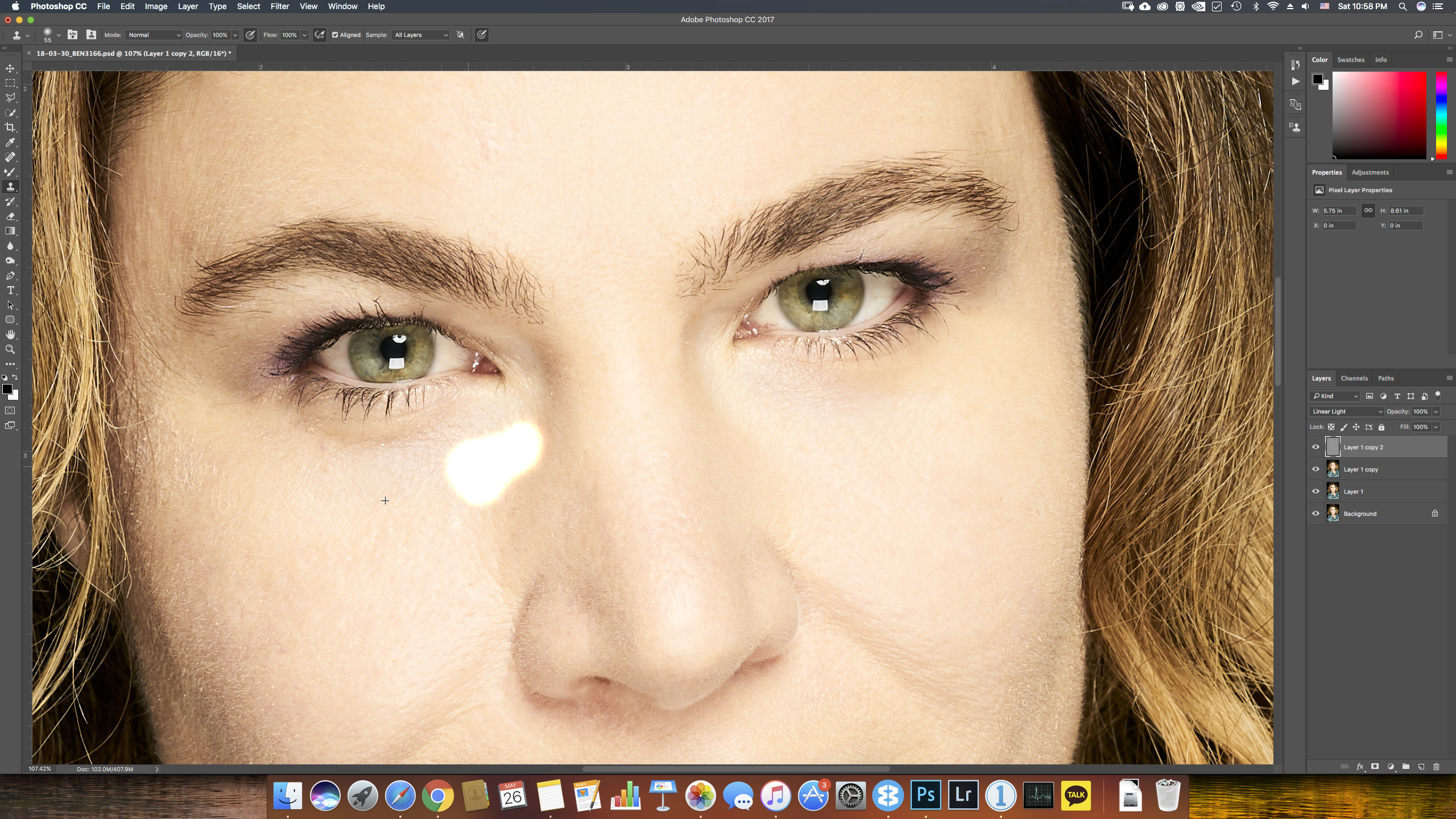Click the add layer mask icon
Viewport: 1456px width, 819px height.
(x=1375, y=767)
